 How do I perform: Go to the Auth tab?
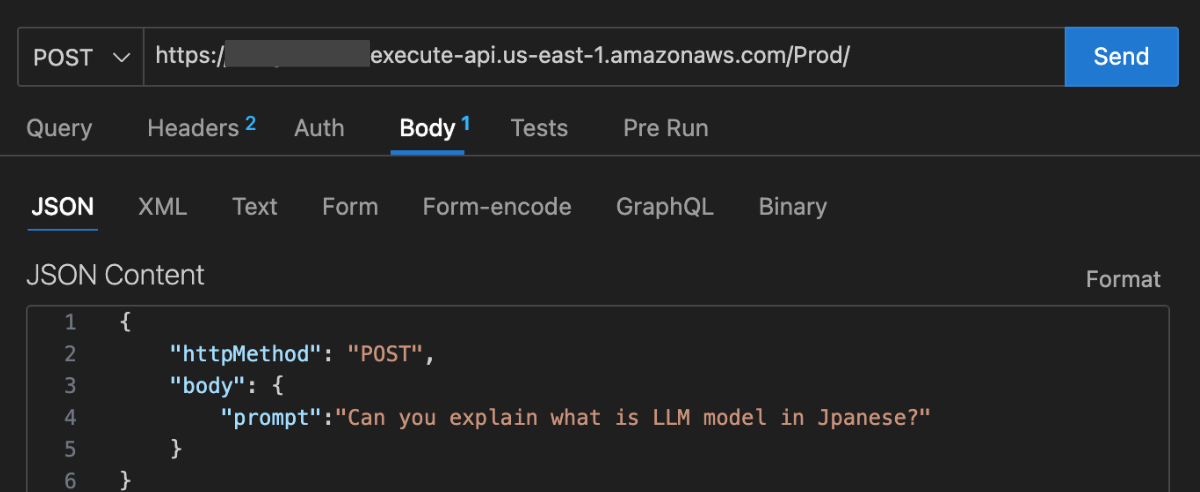[319, 128]
